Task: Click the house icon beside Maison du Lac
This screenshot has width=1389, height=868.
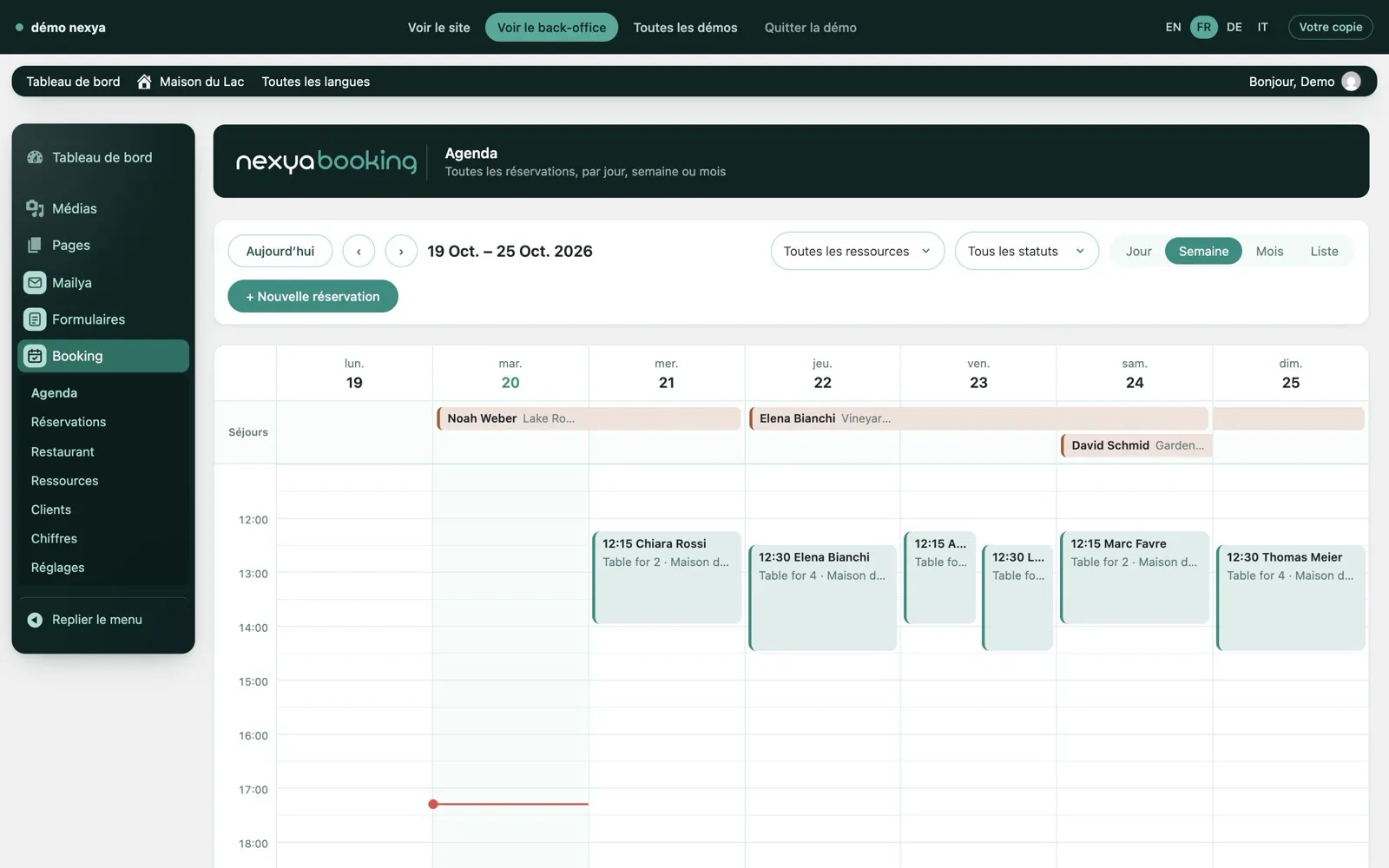Action: pyautogui.click(x=144, y=82)
